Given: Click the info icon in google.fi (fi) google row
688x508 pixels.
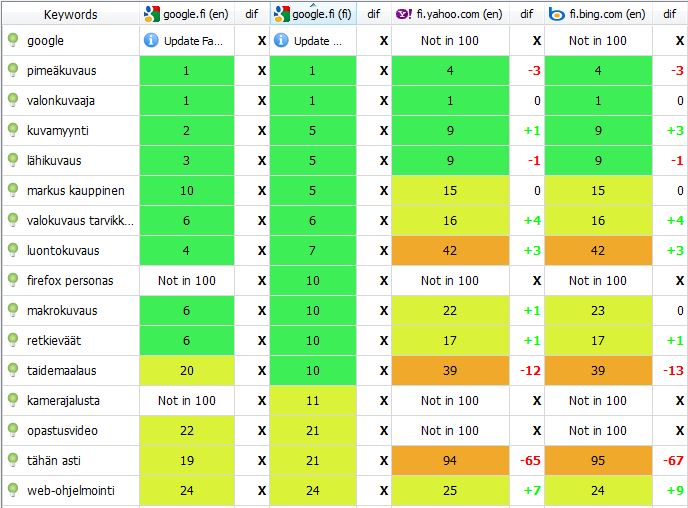Looking at the screenshot, I should [x=281, y=41].
